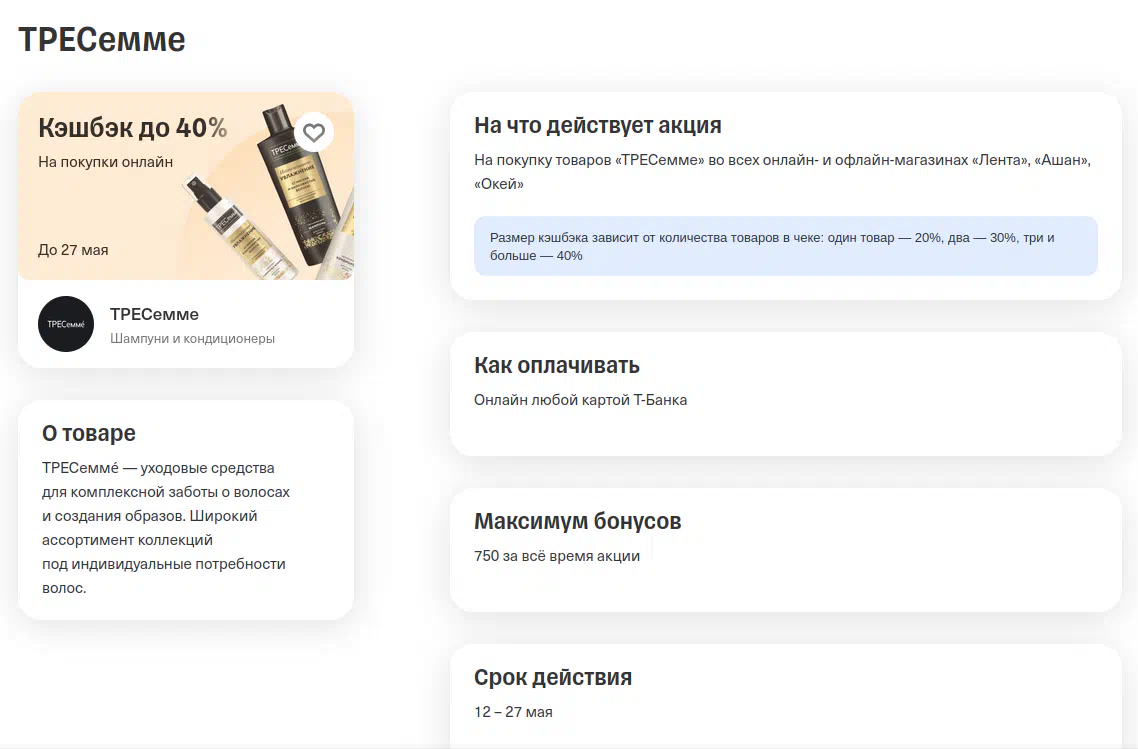Click the Кэшбэк до 40% banner title
This screenshot has width=1138, height=749.
132,128
